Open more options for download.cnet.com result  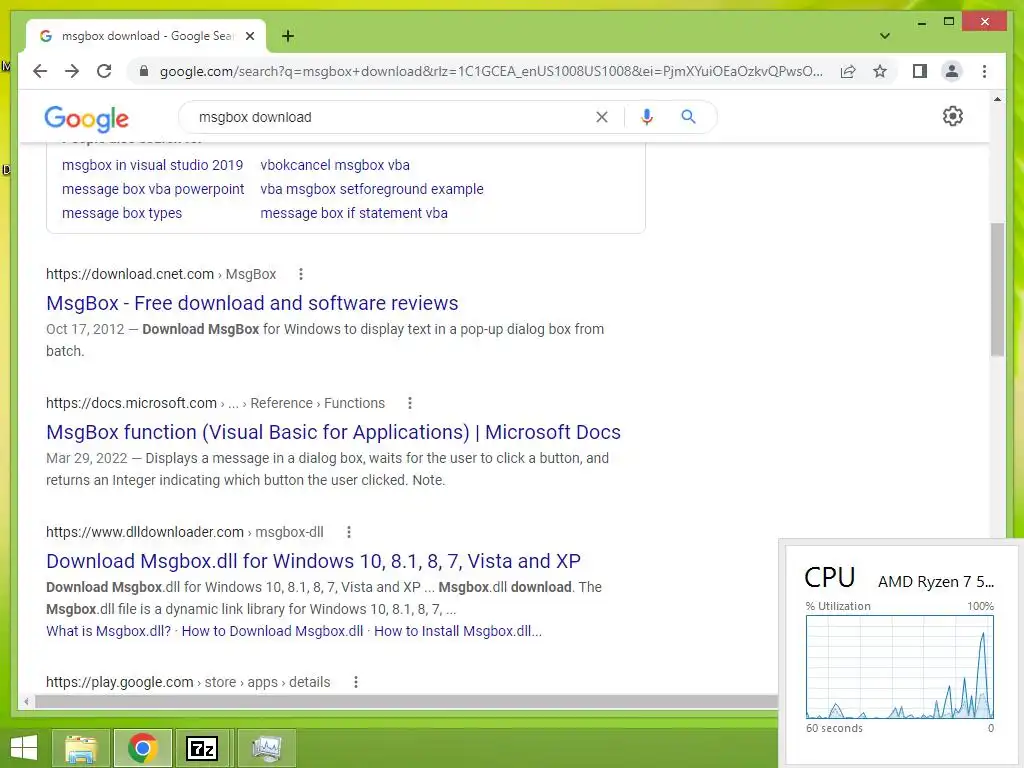300,274
